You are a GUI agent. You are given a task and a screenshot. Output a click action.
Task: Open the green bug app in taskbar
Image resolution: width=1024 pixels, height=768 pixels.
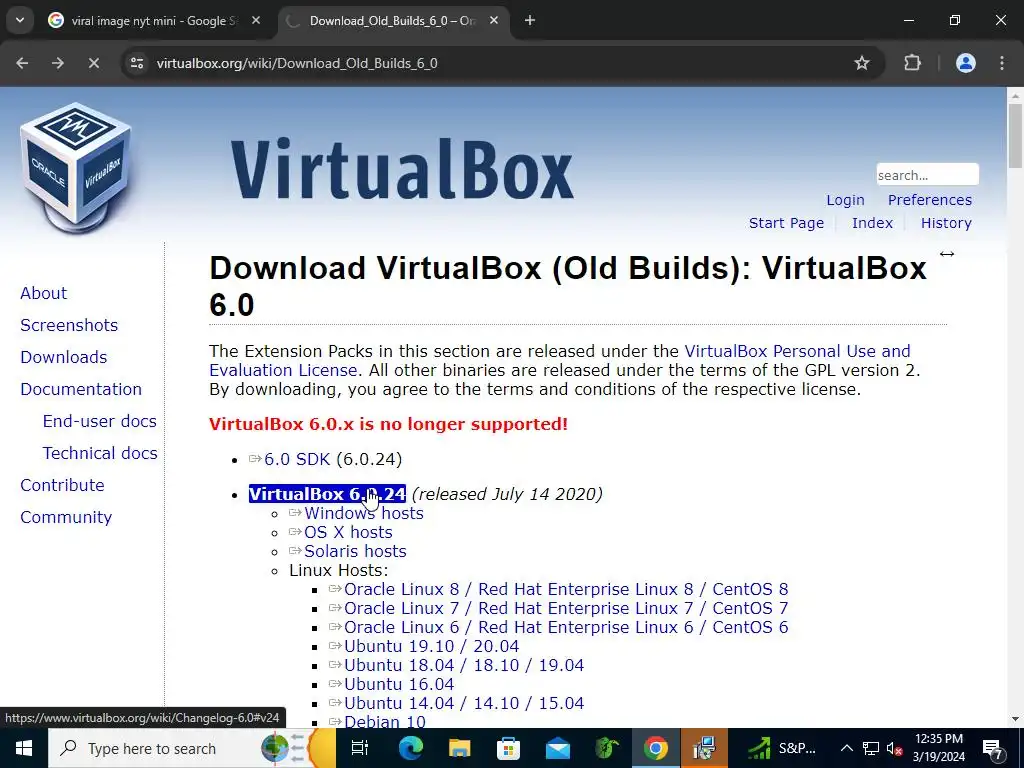pos(607,748)
